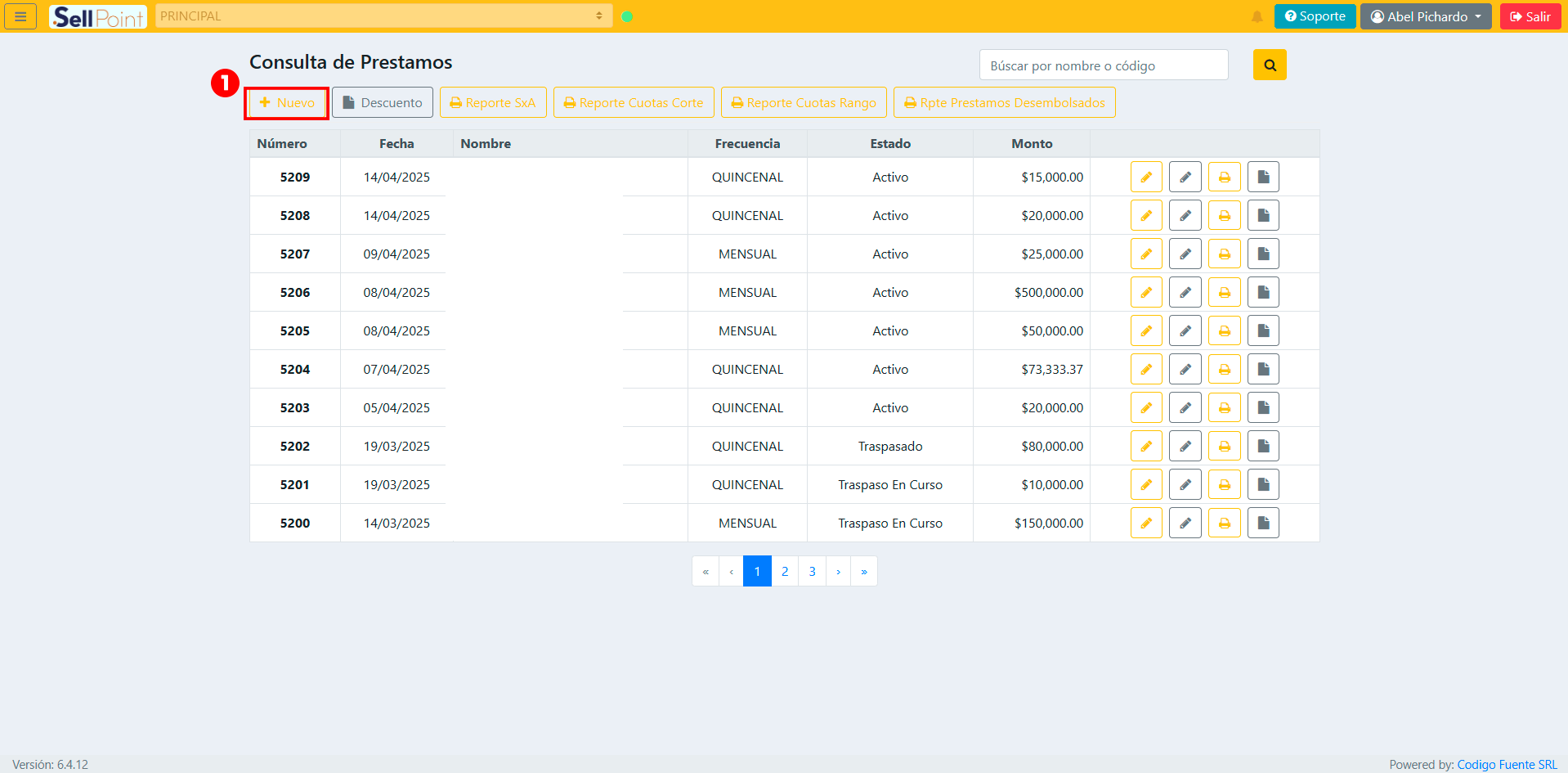The image size is (1568, 773).
Task: Click yellow edit pencil for loan 5204
Action: (1145, 370)
